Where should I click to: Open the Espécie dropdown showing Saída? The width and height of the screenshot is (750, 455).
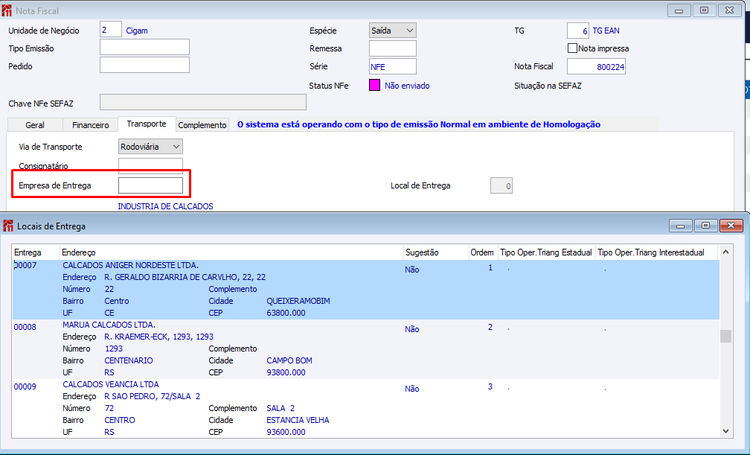click(393, 30)
